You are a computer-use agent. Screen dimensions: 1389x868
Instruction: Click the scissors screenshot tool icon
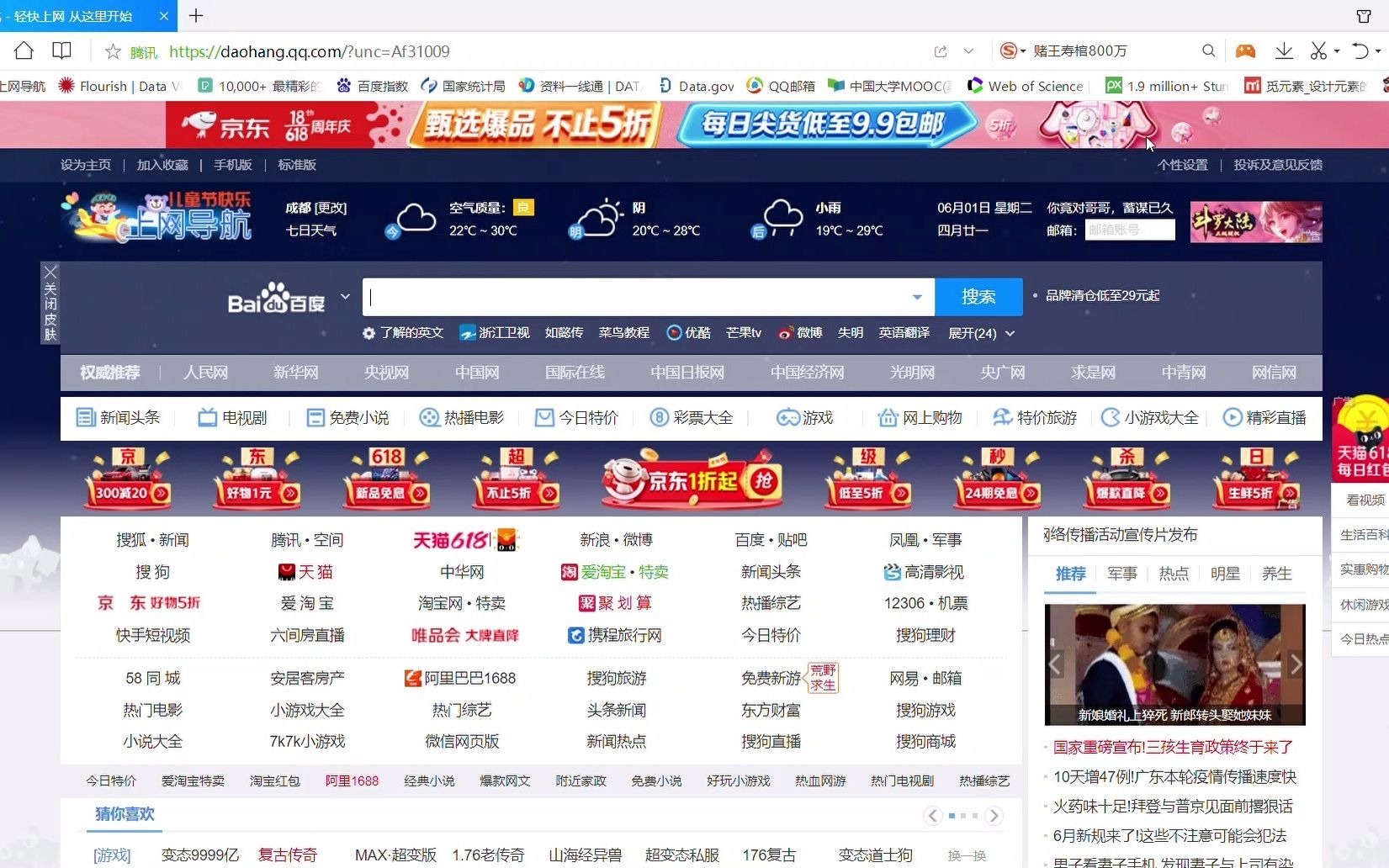tap(1319, 51)
